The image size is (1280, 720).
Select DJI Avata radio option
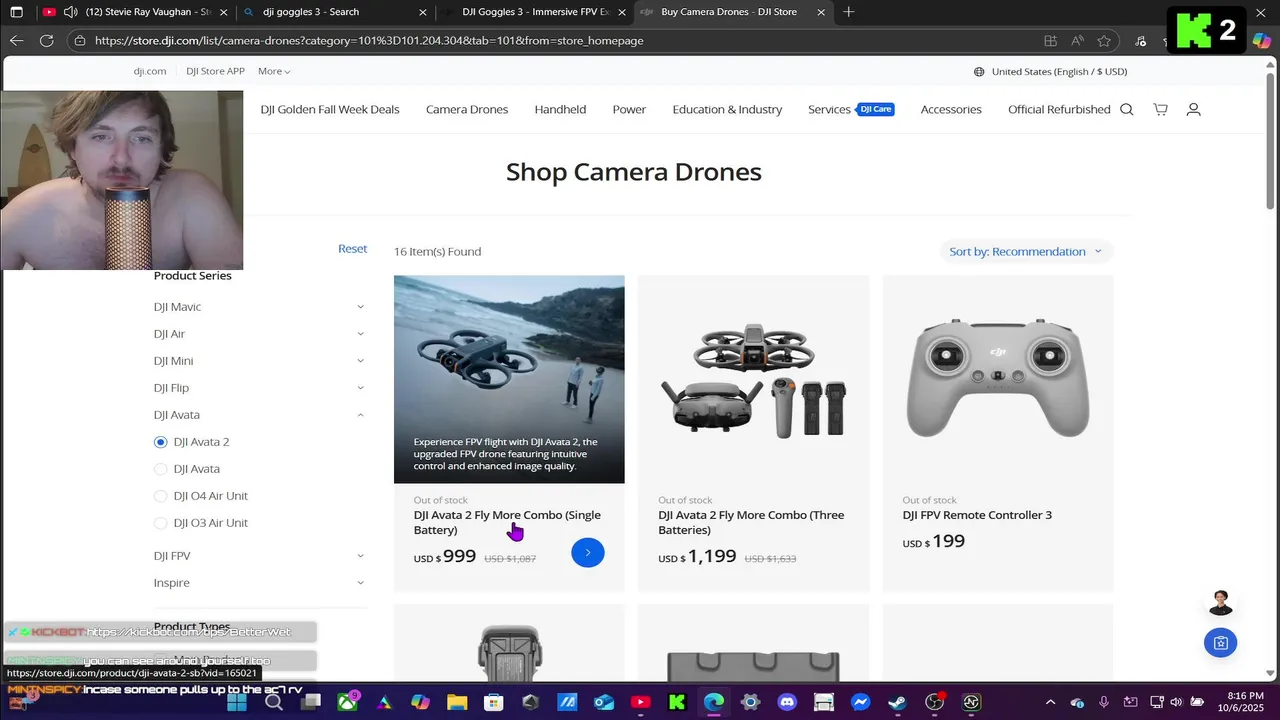pyautogui.click(x=160, y=469)
